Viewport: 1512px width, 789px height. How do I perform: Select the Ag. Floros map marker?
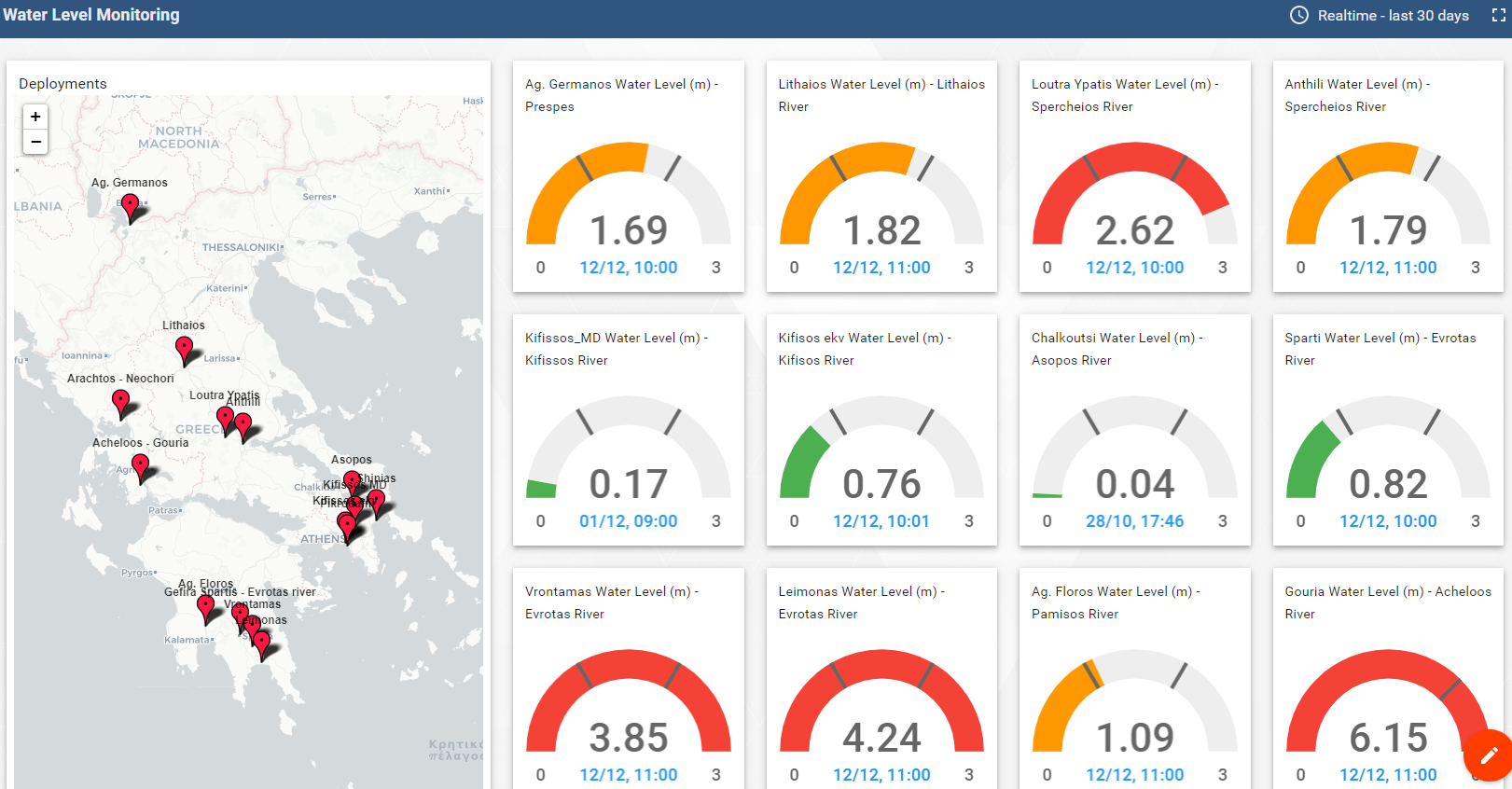pyautogui.click(x=205, y=608)
